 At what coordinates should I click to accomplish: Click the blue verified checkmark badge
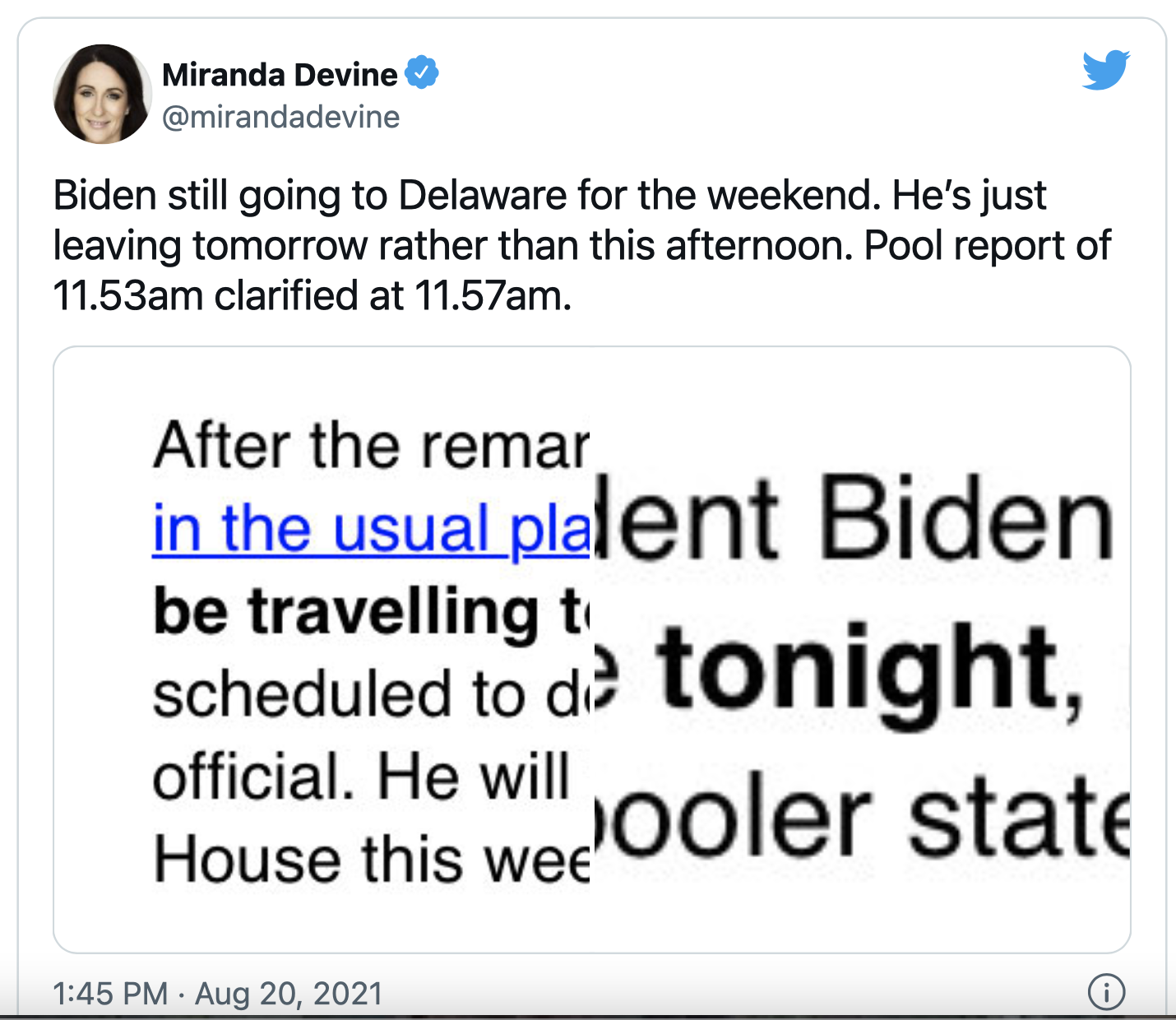pyautogui.click(x=422, y=72)
